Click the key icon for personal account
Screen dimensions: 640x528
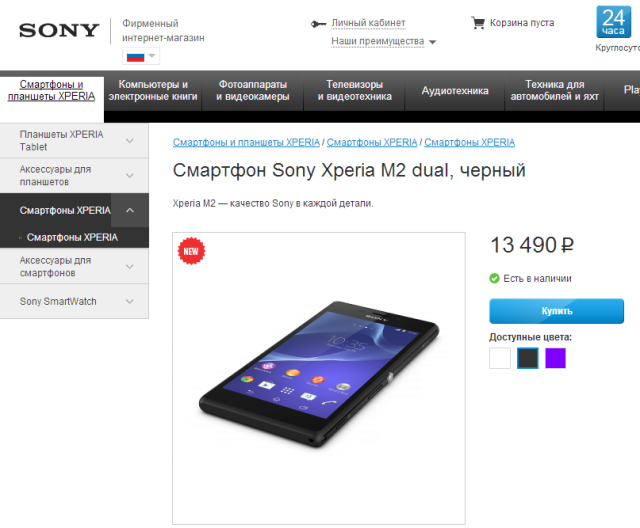coord(318,24)
